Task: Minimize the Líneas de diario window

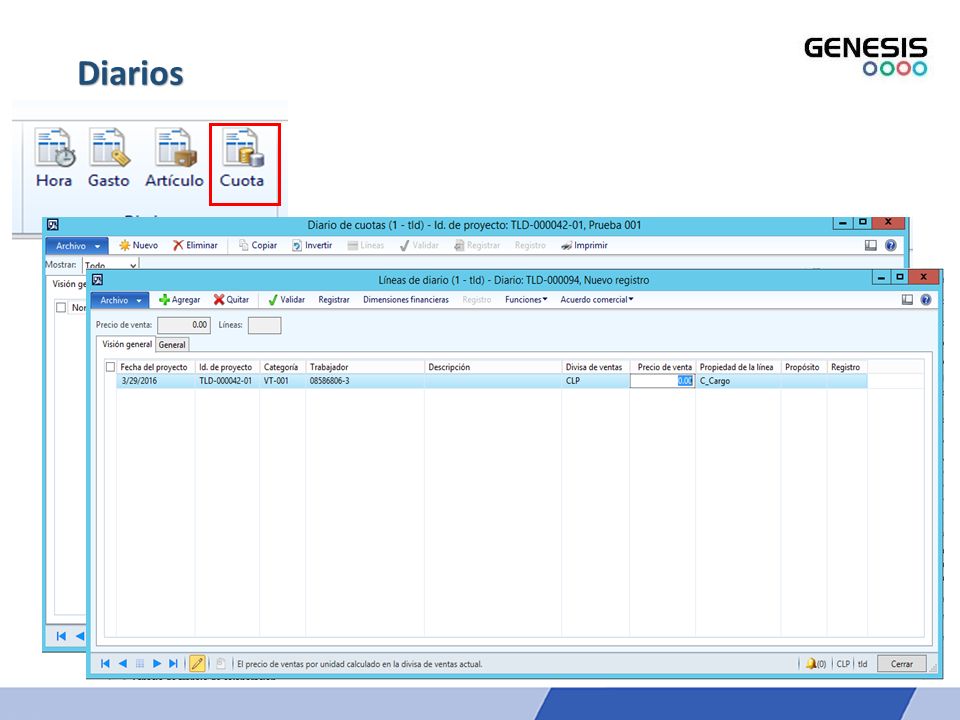Action: [881, 277]
